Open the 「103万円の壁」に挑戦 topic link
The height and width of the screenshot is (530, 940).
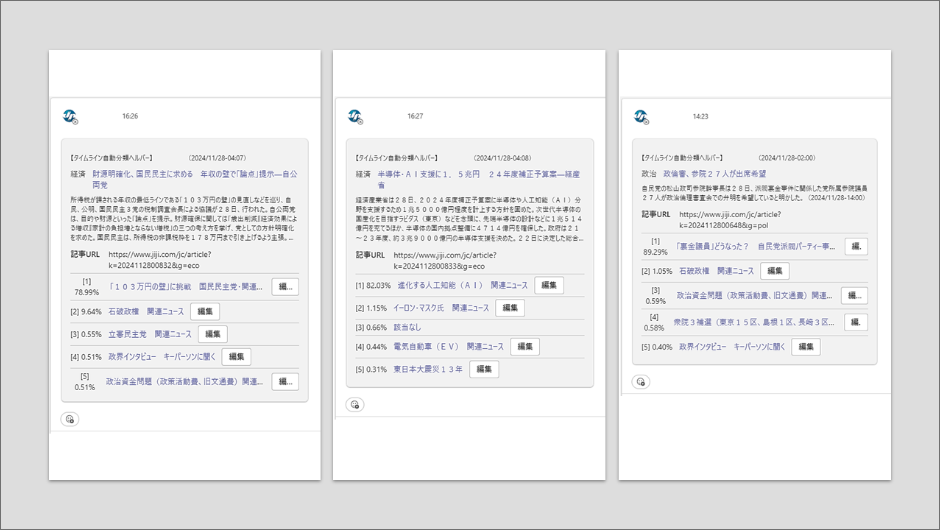185,287
